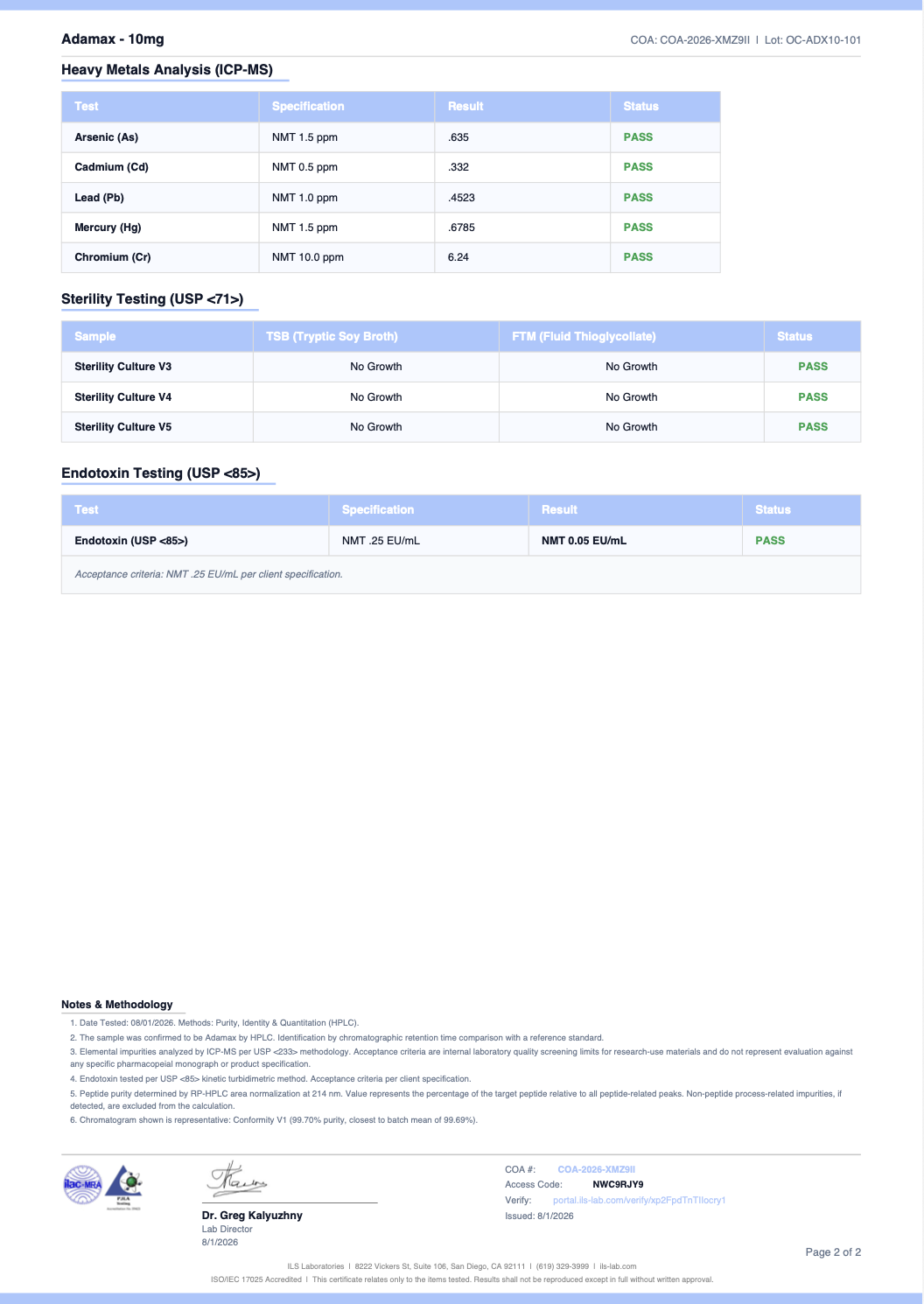The height and width of the screenshot is (1304, 924).
Task: Select the 'Arsenic (As)' test cell
Action: [160, 137]
